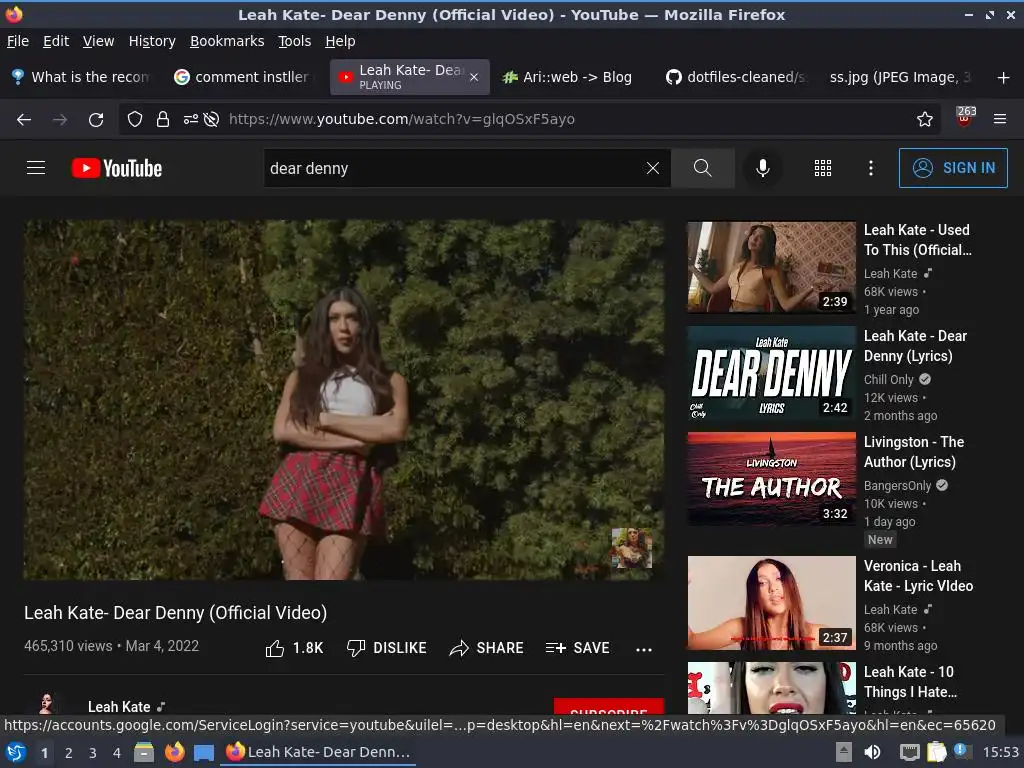Viewport: 1024px width, 768px height.
Task: Open the Help menu
Action: coord(340,41)
